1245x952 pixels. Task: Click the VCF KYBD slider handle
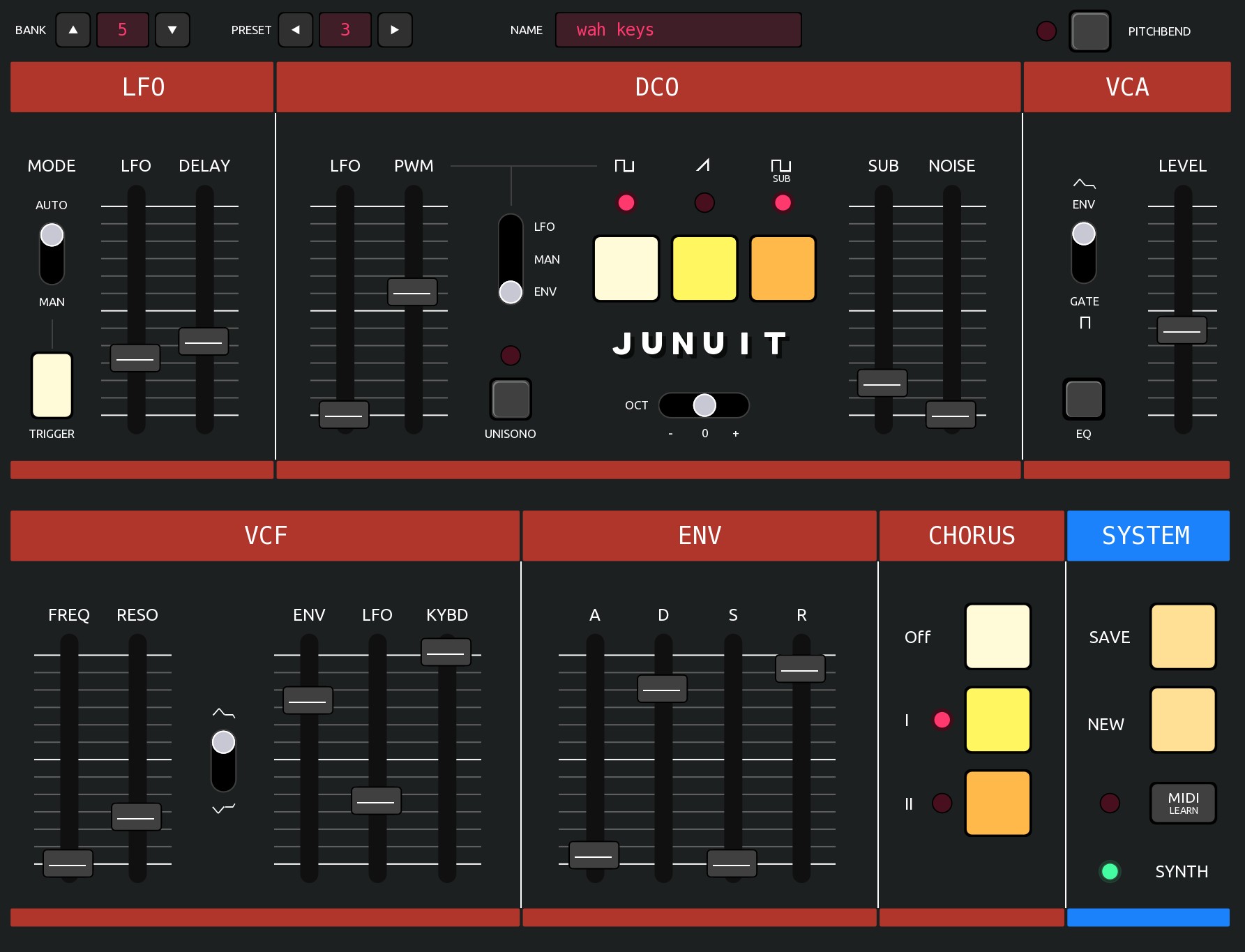coord(446,652)
